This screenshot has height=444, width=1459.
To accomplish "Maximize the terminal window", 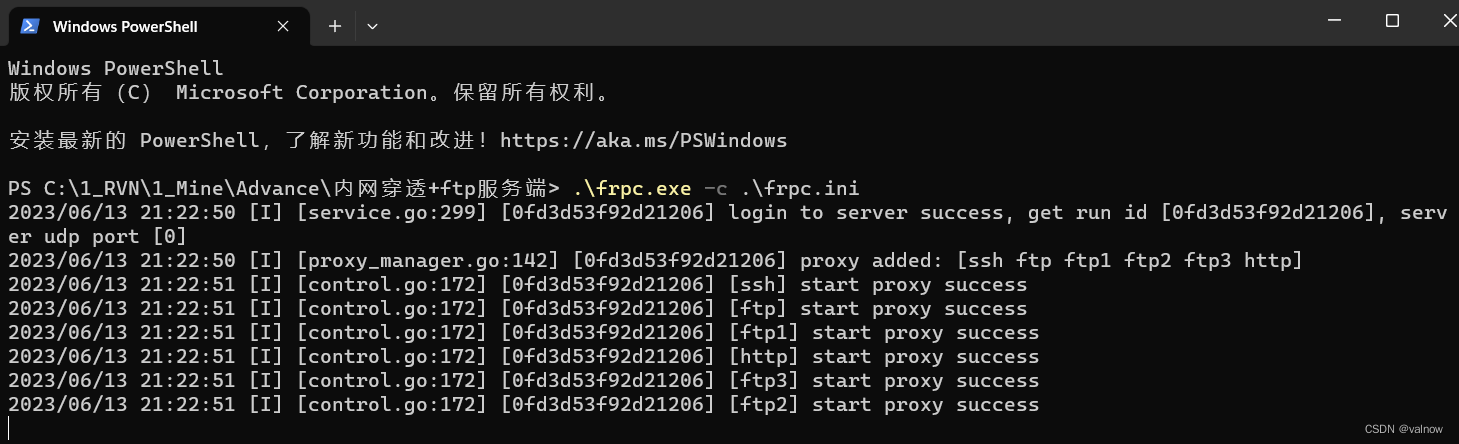I will (1392, 20).
